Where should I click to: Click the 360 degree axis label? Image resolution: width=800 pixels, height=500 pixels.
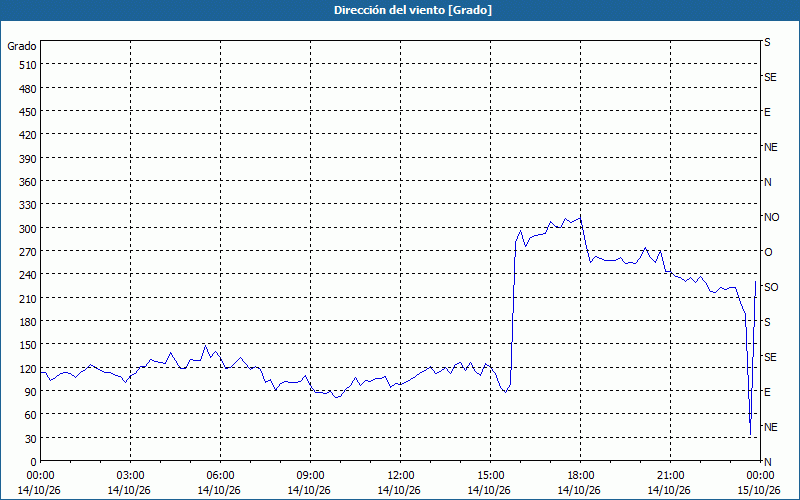click(x=28, y=182)
